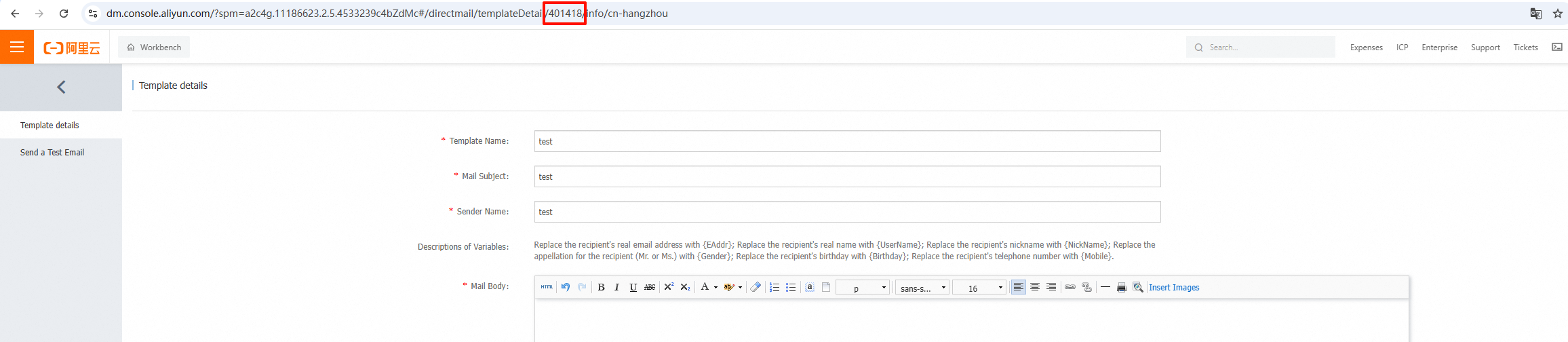Open the Tickets link
This screenshot has height=342, width=1568.
1525,47
